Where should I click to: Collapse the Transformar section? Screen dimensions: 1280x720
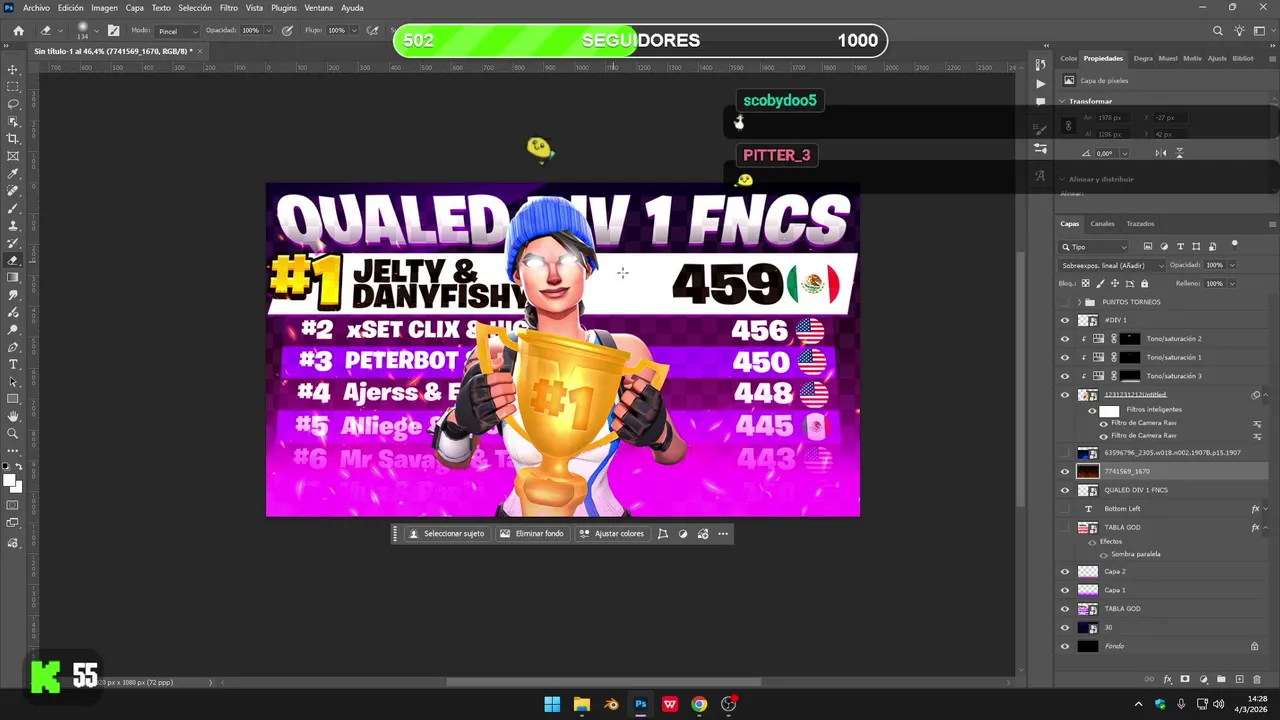click(1062, 101)
